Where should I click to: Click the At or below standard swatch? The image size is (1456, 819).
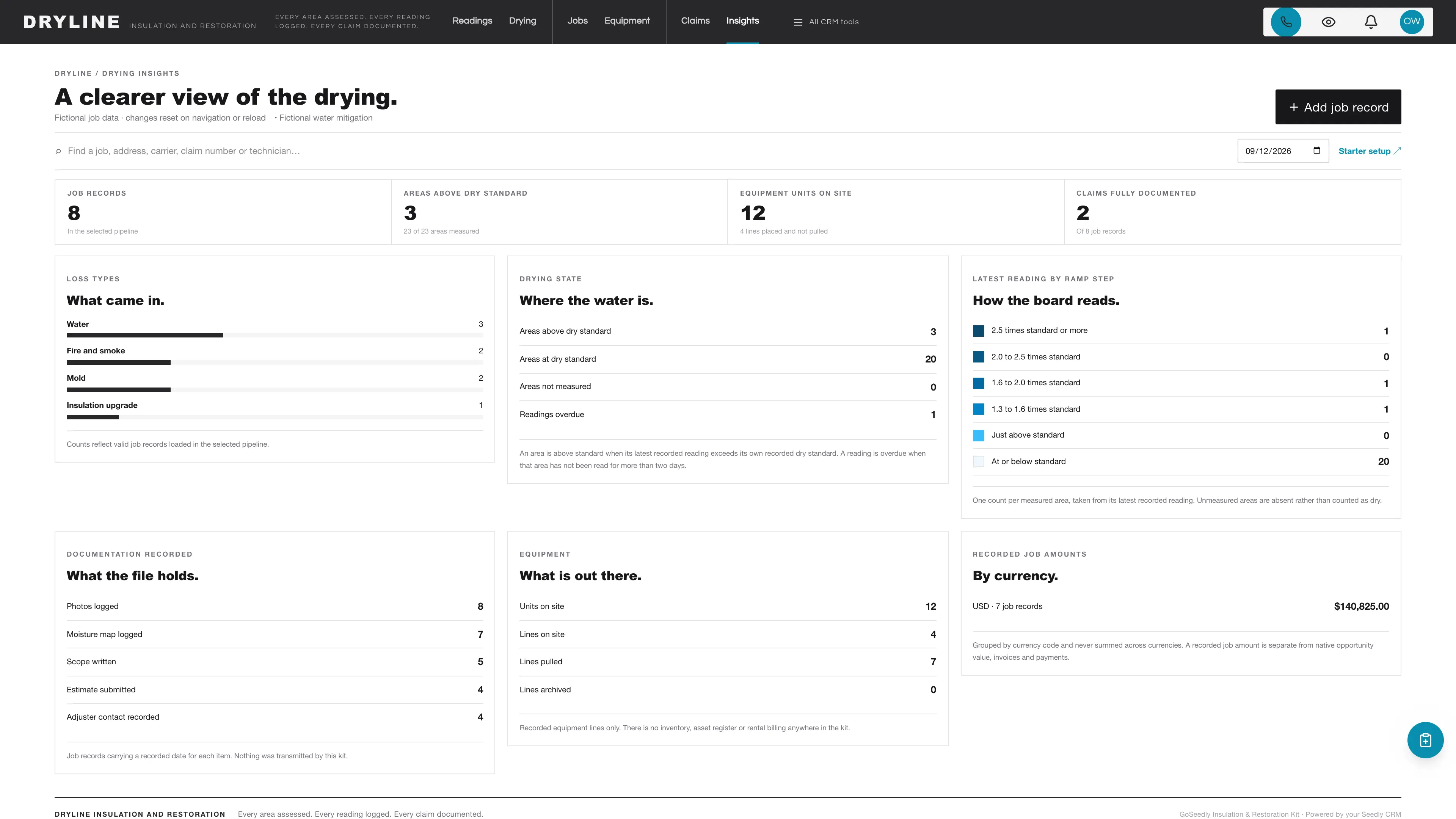[978, 462]
